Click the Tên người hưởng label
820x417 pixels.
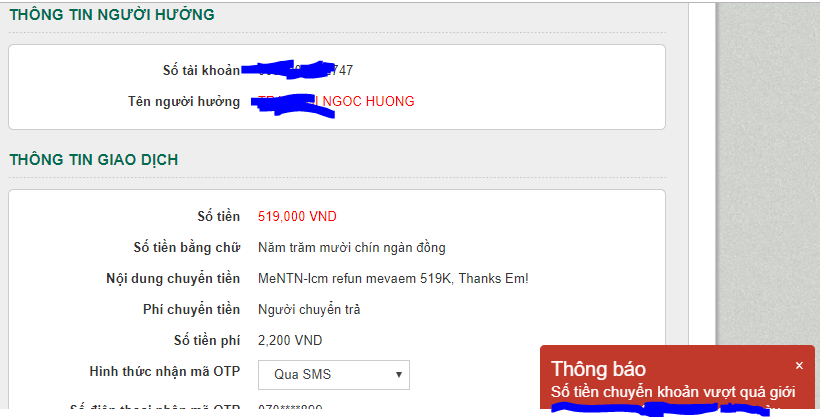[184, 102]
